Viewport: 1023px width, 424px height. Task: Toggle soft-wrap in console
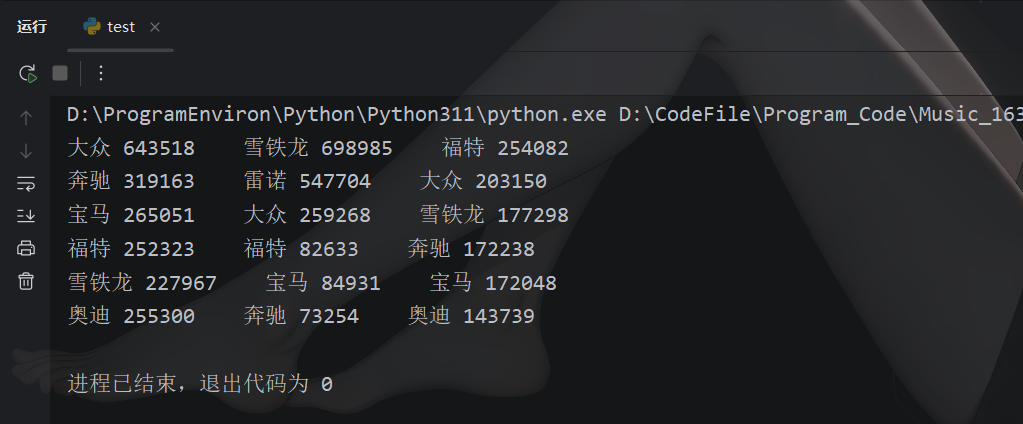pos(26,183)
